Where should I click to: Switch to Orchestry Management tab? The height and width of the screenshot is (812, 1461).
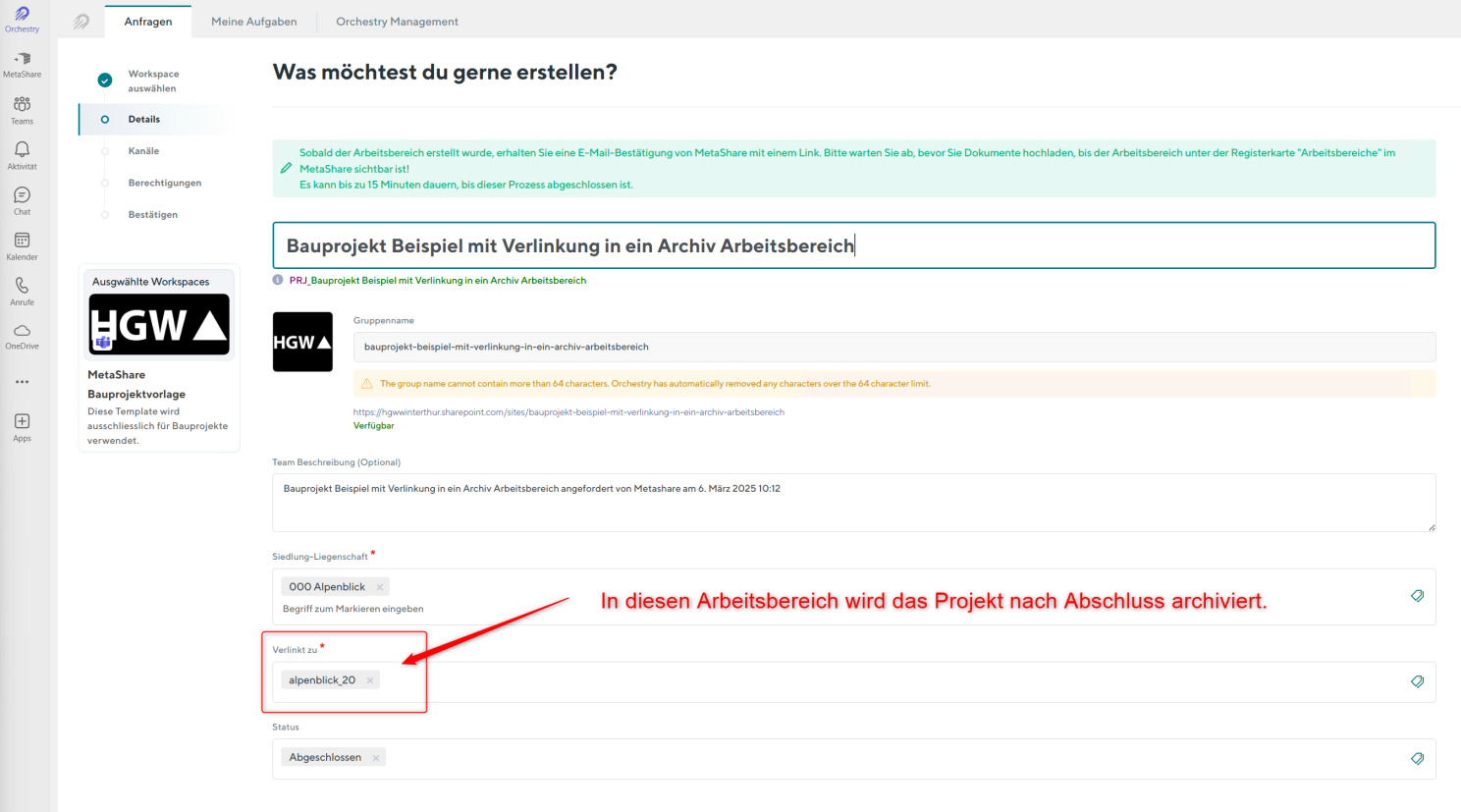click(x=397, y=22)
